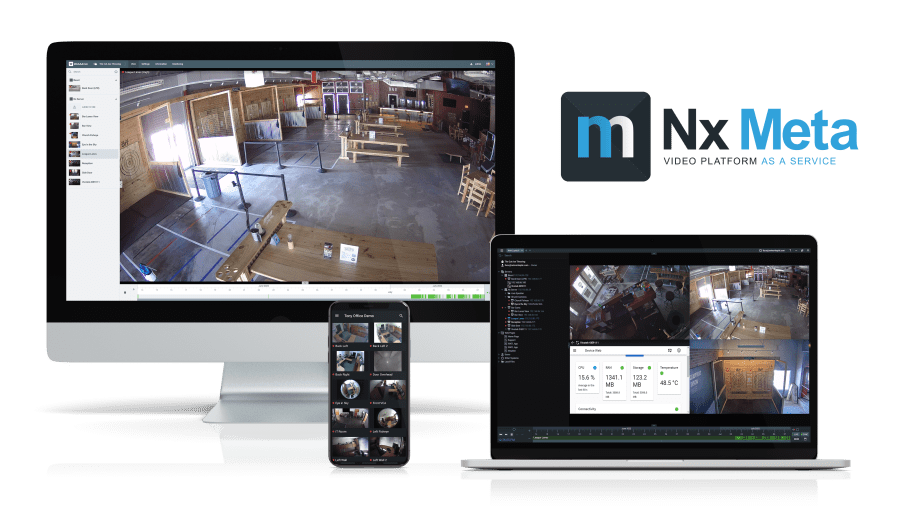Open the Door Overhead camera on the phone
The image size is (900, 506).
pos(388,364)
